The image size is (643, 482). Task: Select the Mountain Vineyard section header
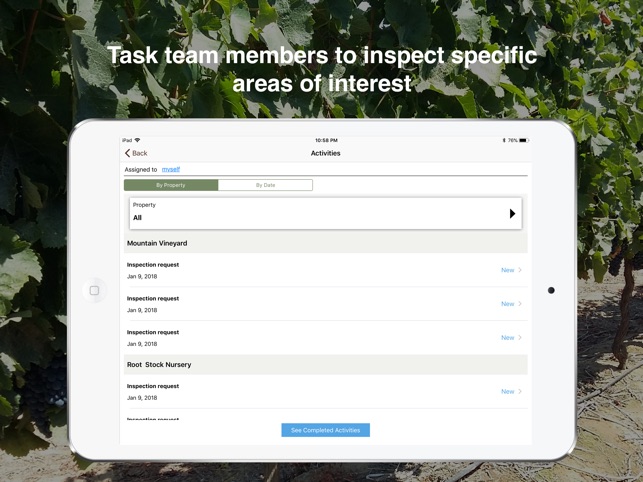click(x=326, y=243)
